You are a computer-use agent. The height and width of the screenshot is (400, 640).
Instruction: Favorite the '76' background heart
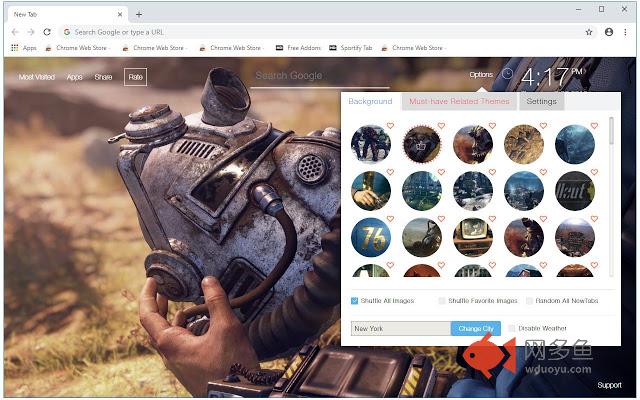pos(390,219)
